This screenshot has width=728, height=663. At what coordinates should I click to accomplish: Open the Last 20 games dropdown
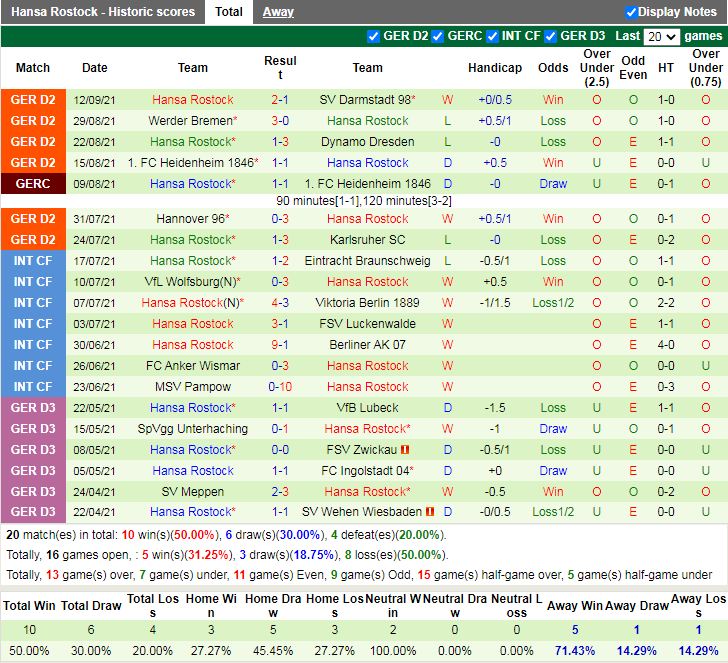pyautogui.click(x=661, y=36)
